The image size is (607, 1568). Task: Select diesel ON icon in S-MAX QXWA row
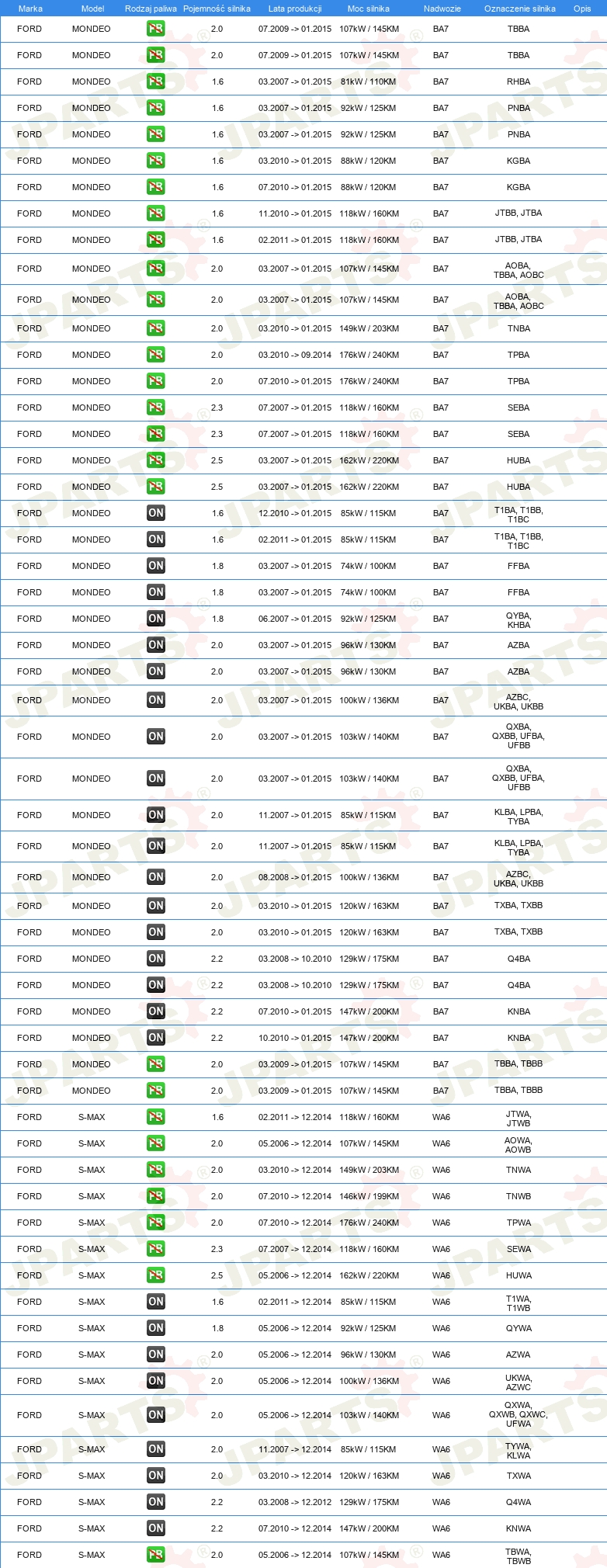pos(156,1415)
